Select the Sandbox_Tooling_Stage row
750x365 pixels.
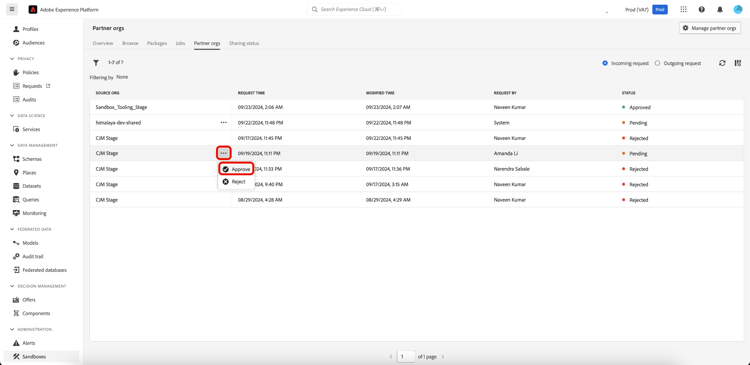417,107
